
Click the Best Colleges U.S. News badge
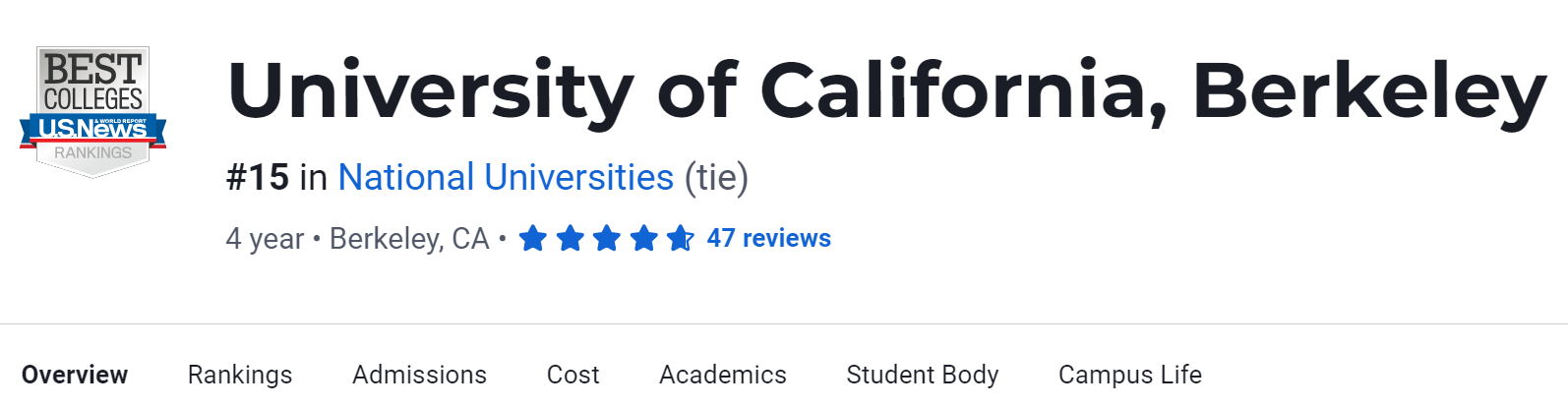93,111
